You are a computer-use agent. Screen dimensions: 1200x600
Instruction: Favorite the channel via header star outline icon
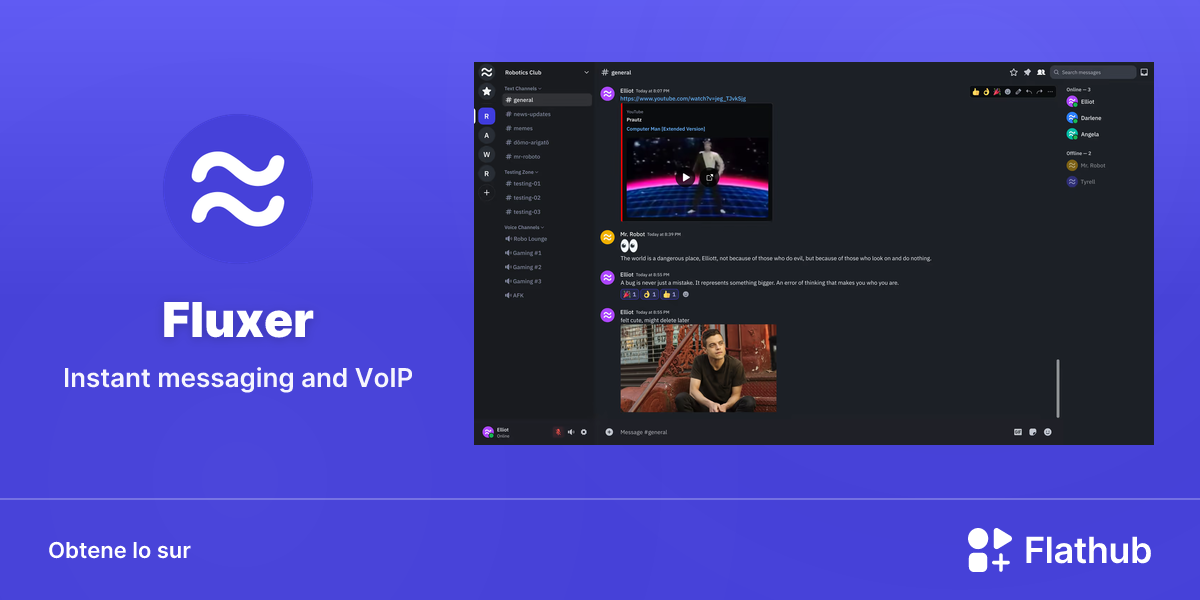tap(1013, 72)
